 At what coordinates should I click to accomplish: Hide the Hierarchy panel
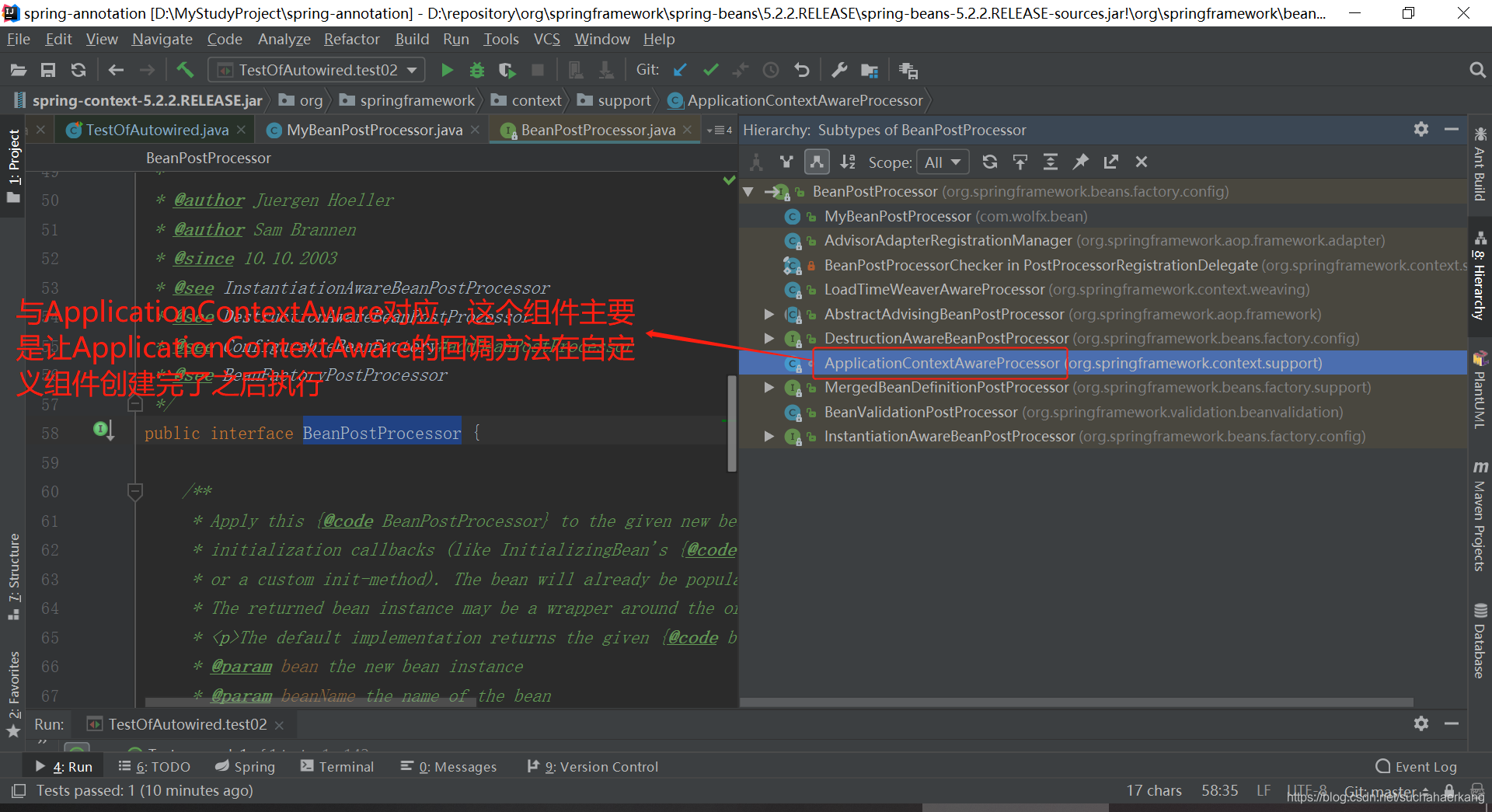1452,130
